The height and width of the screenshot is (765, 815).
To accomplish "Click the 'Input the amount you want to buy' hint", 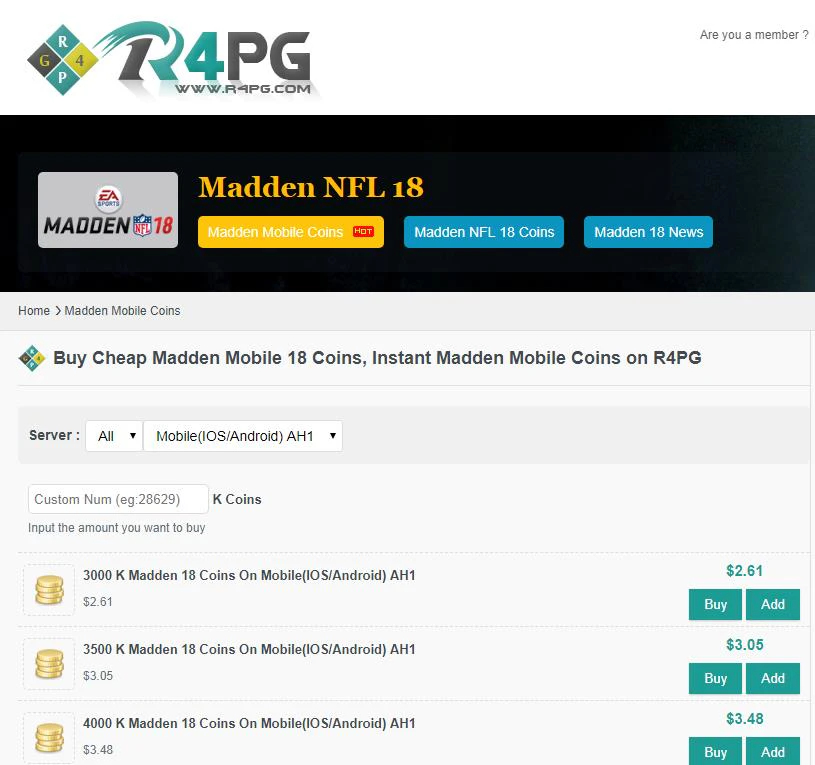I will coord(116,527).
